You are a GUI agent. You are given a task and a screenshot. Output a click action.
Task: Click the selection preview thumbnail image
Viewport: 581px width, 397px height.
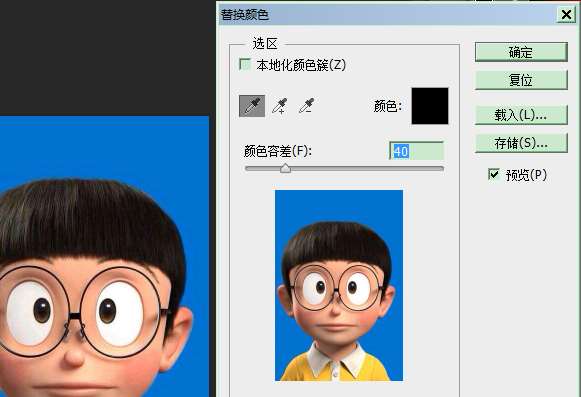pos(339,285)
